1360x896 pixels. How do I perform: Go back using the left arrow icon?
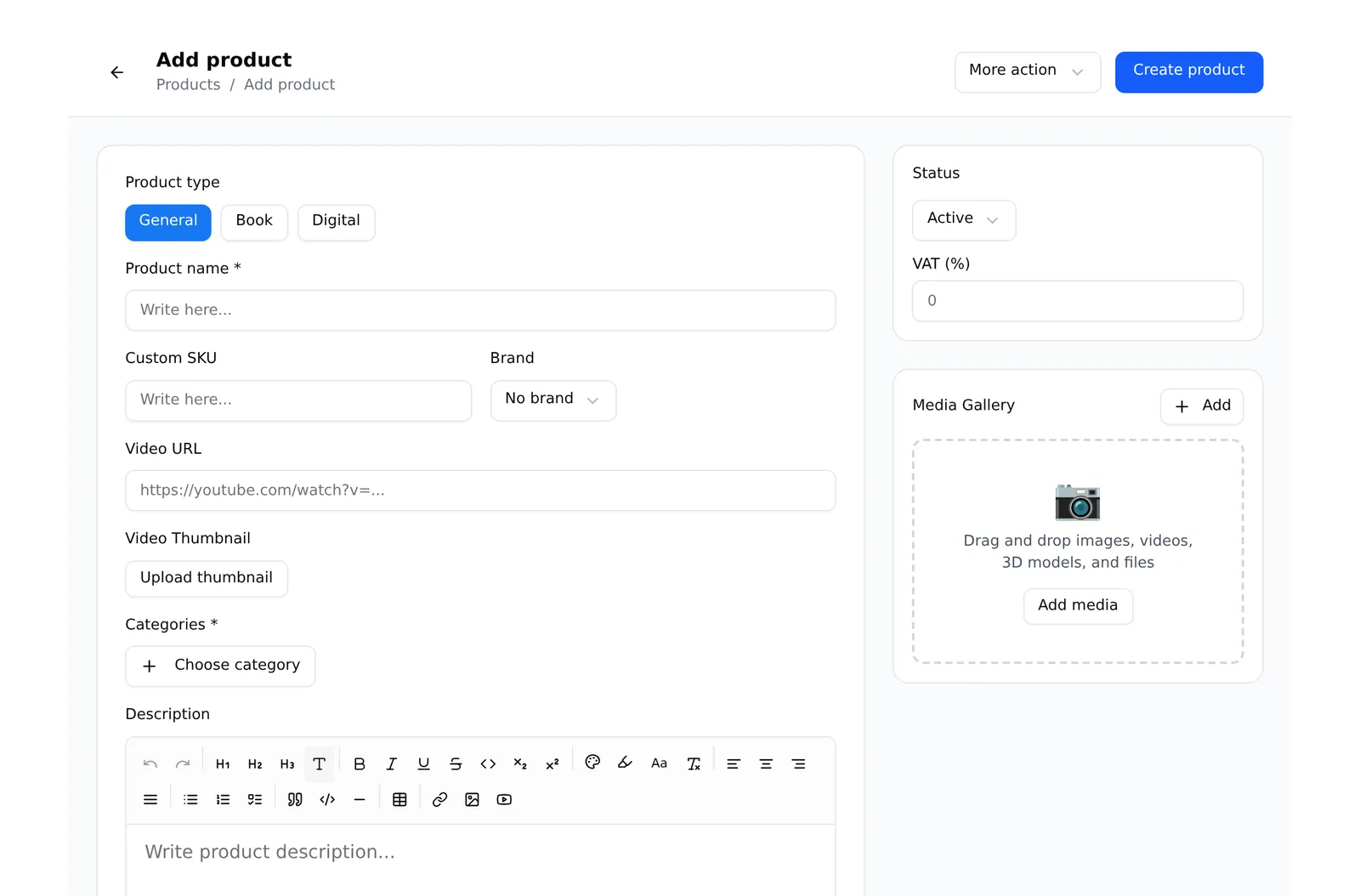[x=117, y=72]
